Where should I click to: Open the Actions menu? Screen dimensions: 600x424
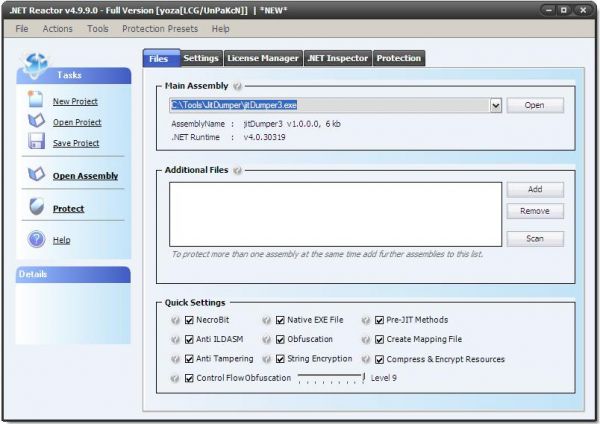(57, 29)
